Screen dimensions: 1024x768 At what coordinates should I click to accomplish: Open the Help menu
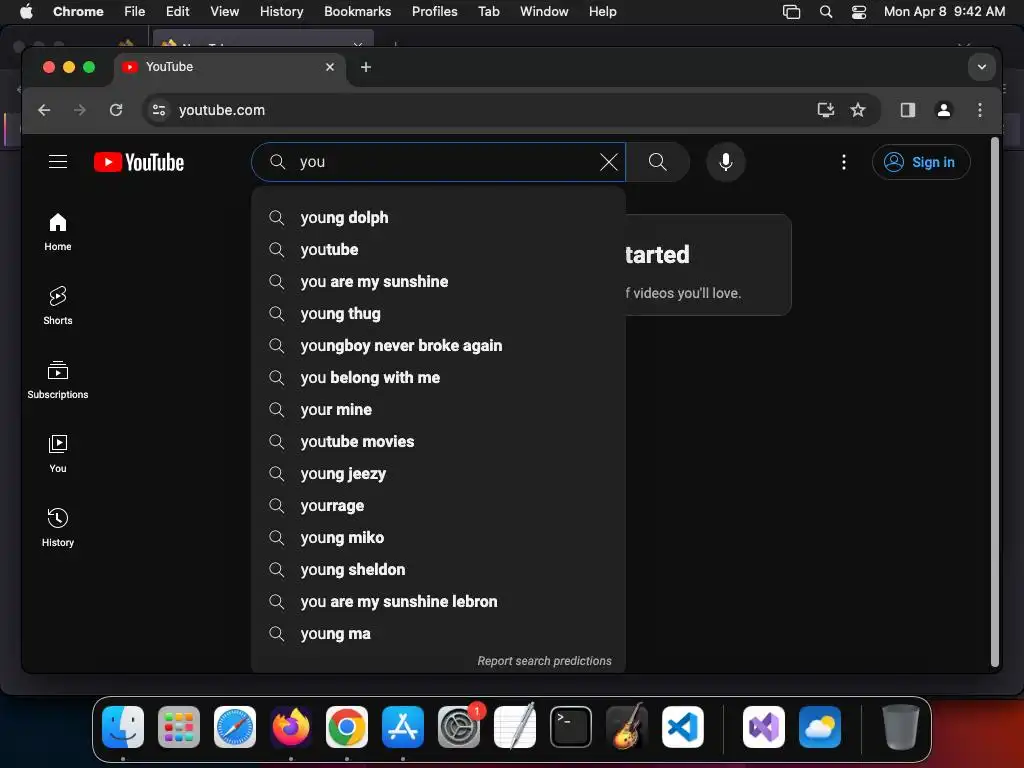click(602, 11)
